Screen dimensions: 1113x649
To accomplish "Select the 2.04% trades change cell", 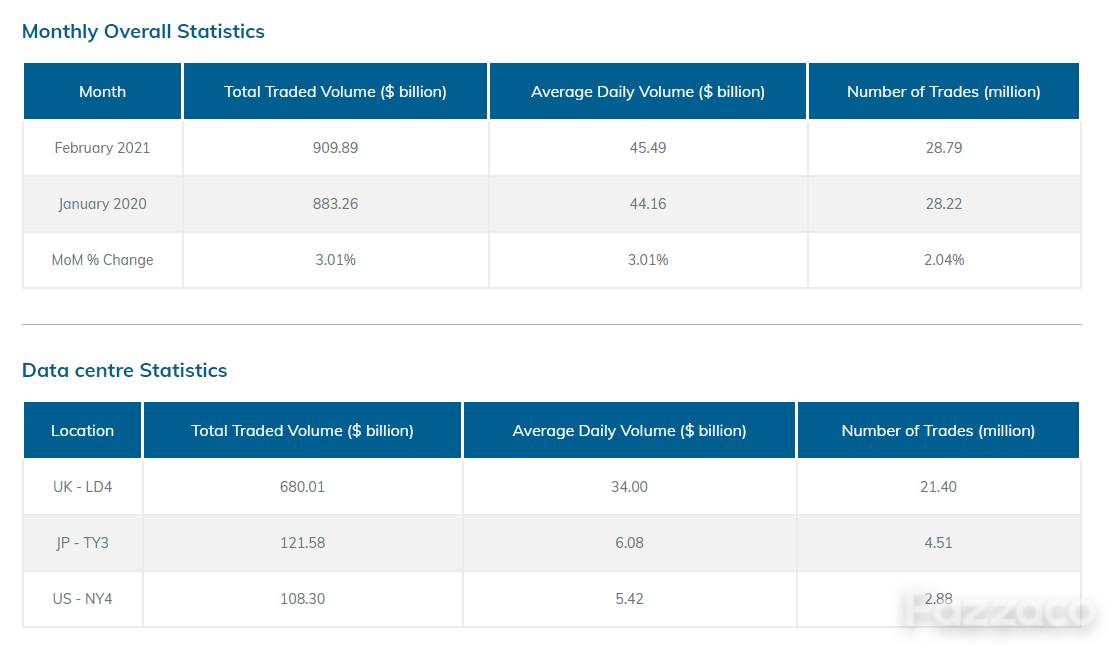I will tap(943, 260).
